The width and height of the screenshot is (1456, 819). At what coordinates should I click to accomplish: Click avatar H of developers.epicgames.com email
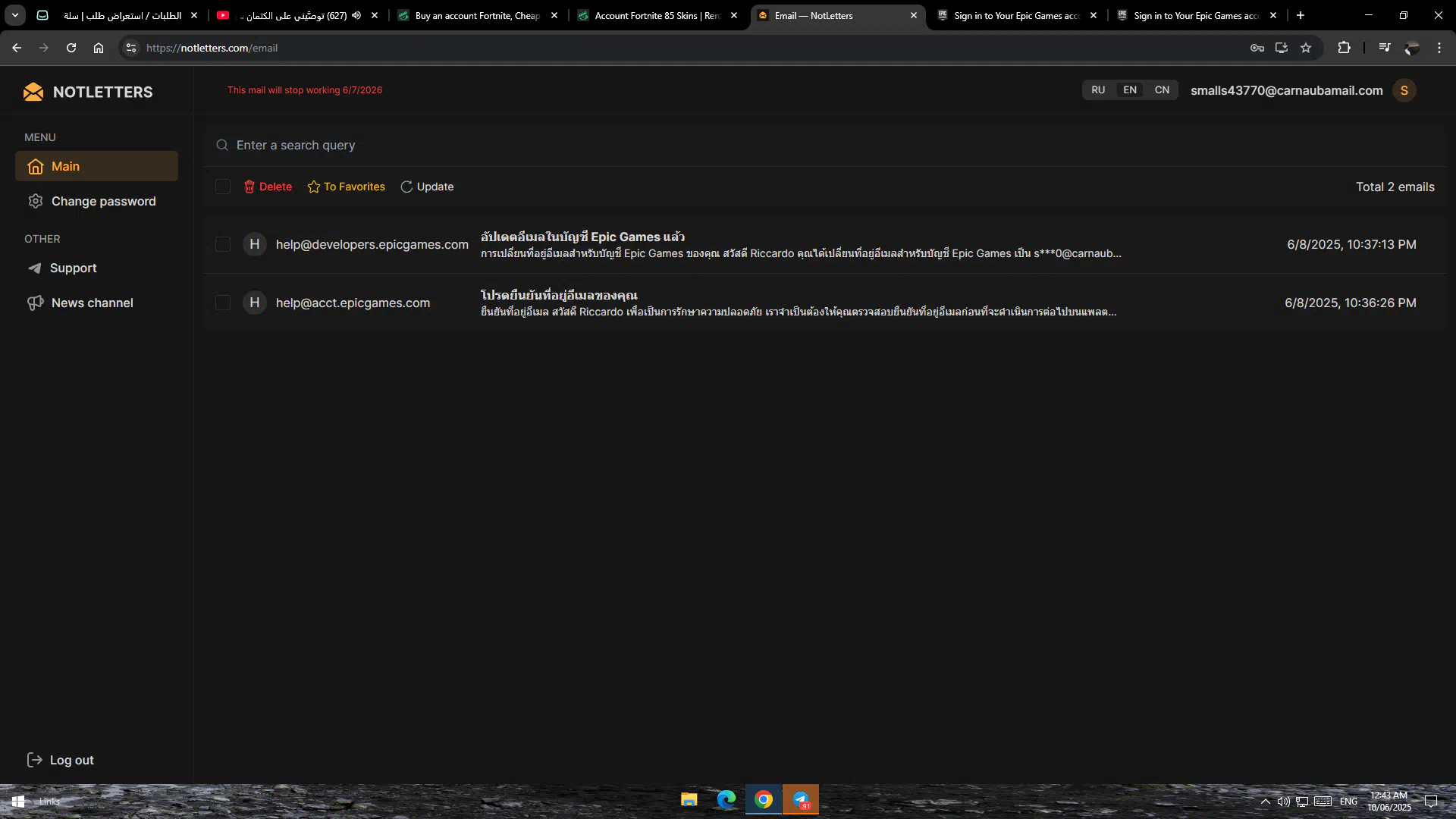click(255, 244)
